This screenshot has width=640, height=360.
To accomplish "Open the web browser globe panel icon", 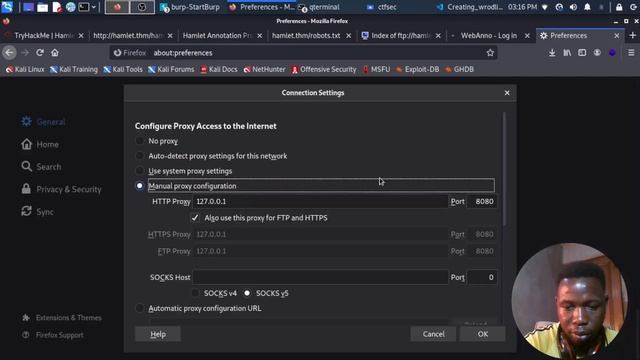I will [71, 7].
